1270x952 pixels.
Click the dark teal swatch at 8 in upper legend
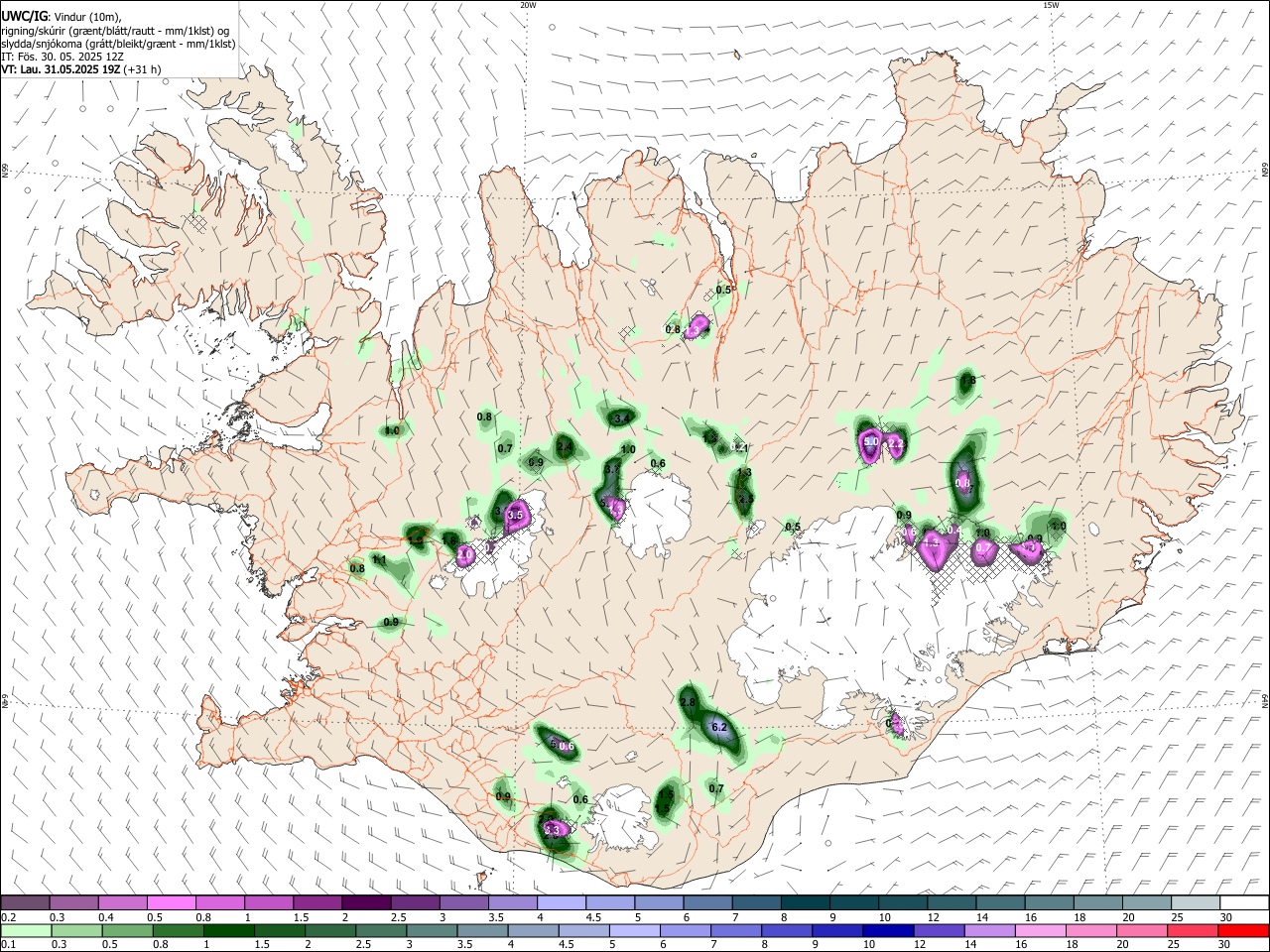(805, 902)
